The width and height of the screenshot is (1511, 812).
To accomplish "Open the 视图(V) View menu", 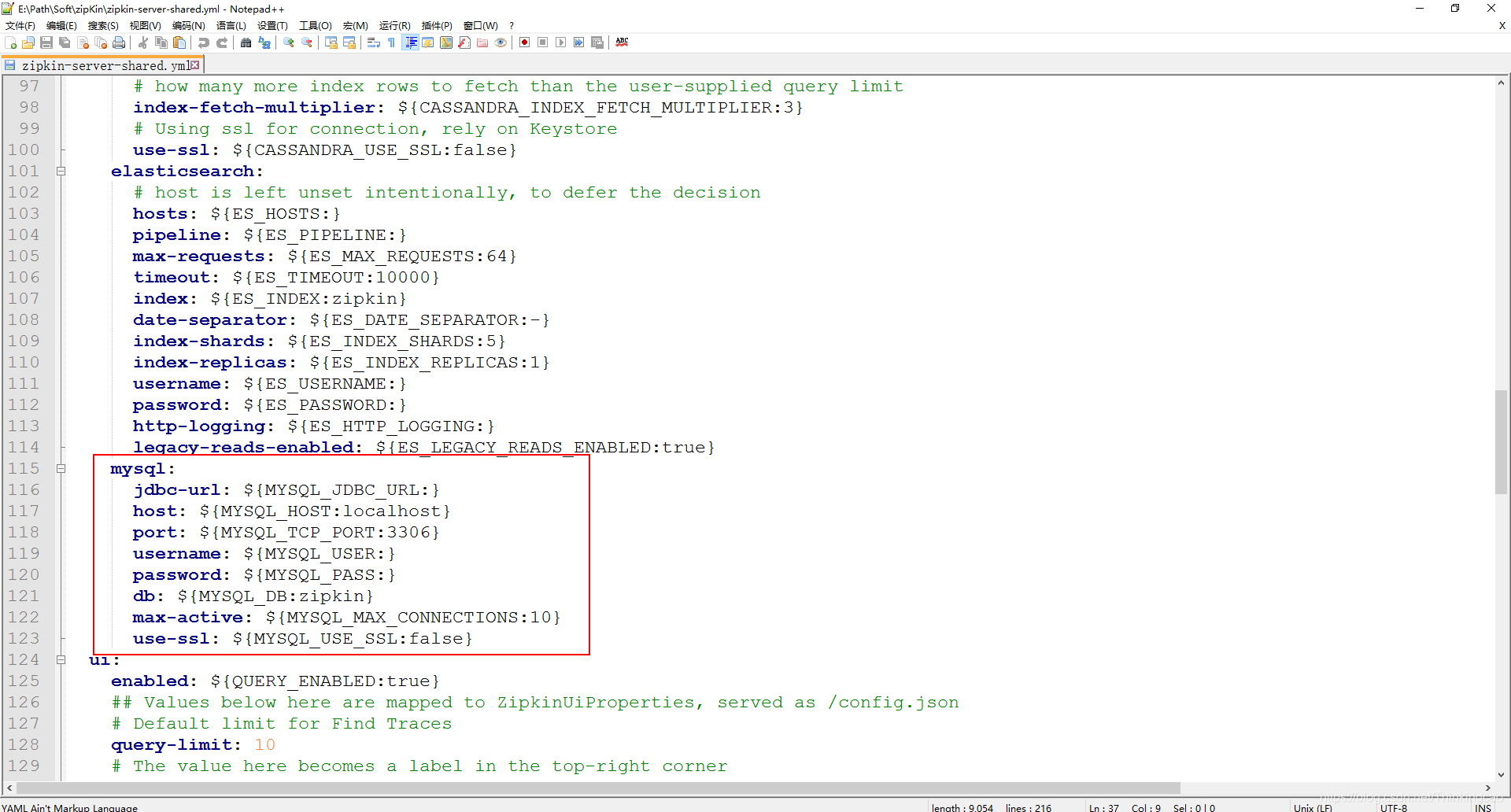I will coord(146,26).
